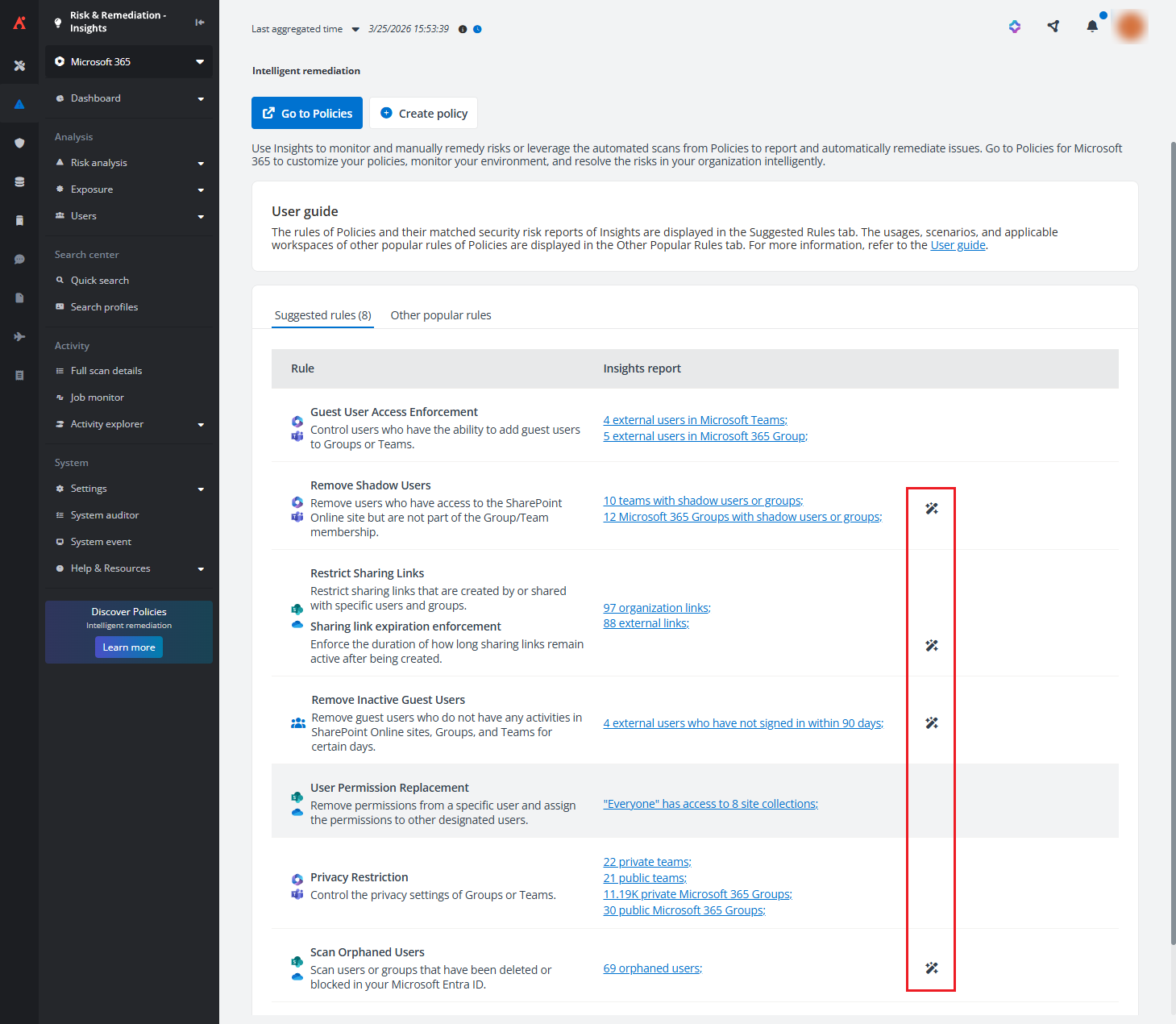Click the Go to Policies button
Screen dimensions: 1176x1024
click(306, 113)
